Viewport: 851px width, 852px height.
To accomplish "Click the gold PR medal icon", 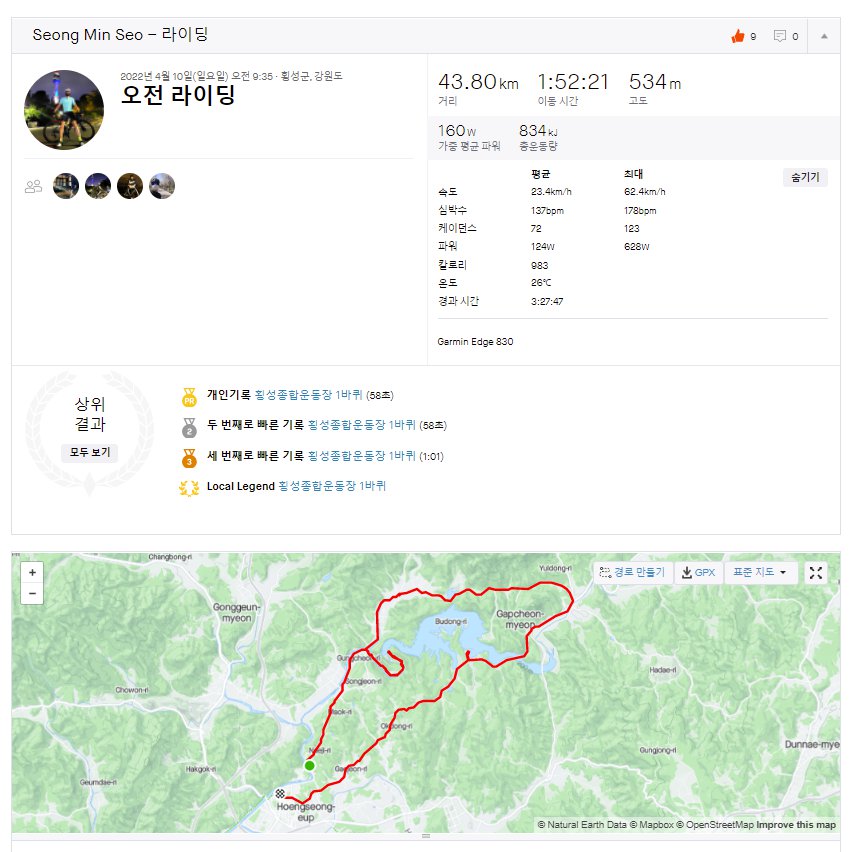I will click(x=189, y=397).
